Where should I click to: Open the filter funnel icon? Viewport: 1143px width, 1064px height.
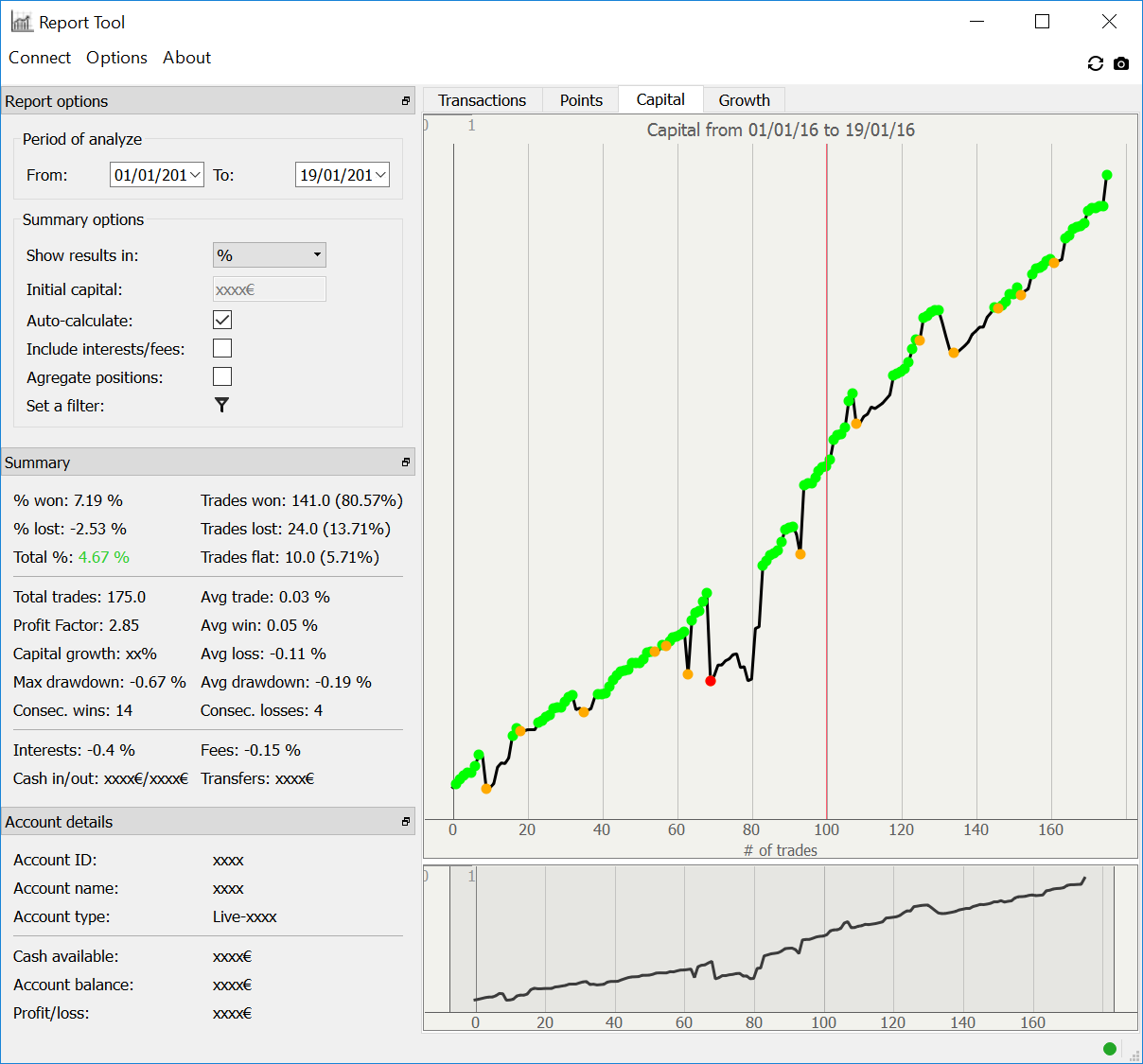[x=222, y=405]
